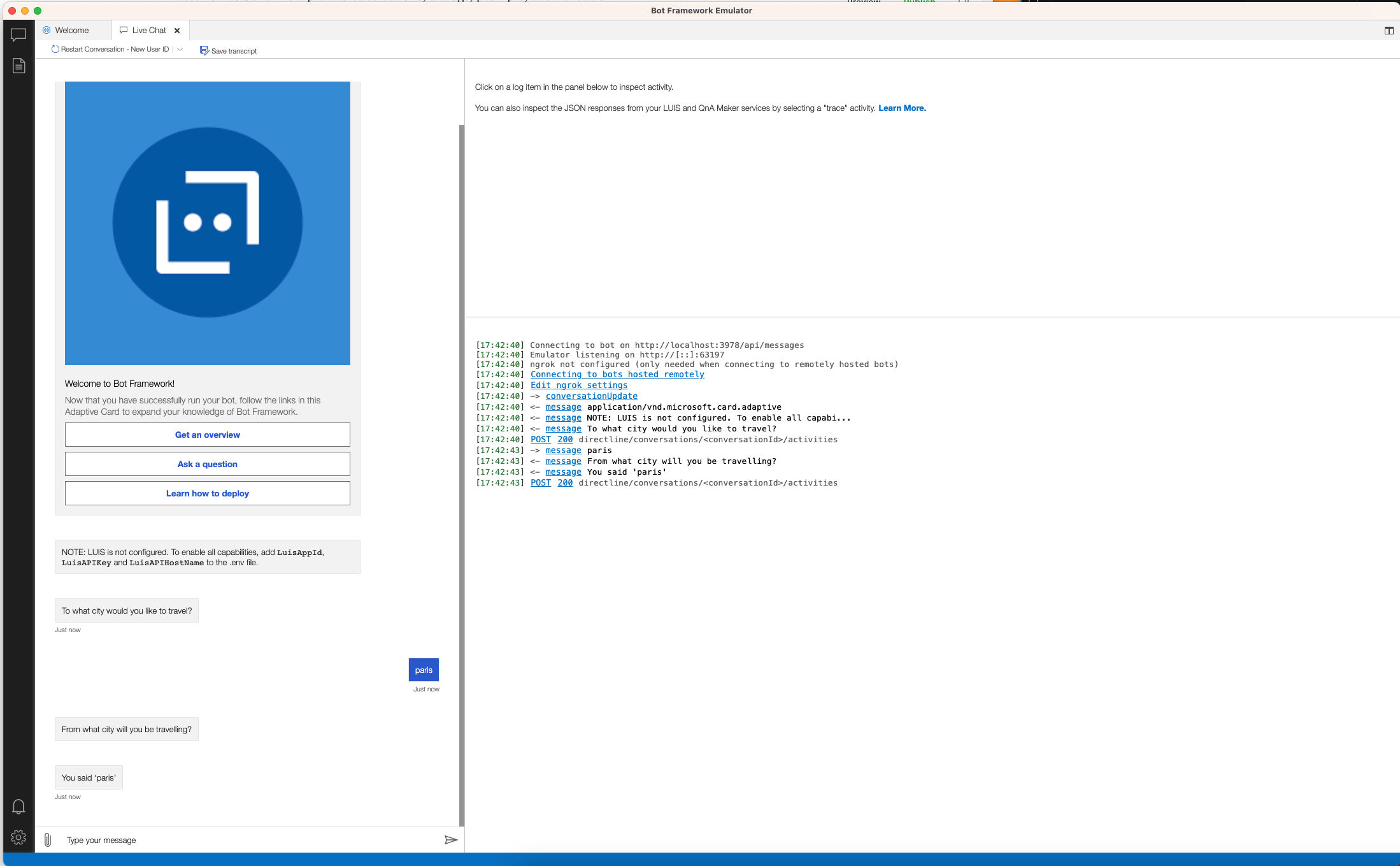Select the Live Chat tab
The height and width of the screenshot is (866, 1400).
(148, 31)
